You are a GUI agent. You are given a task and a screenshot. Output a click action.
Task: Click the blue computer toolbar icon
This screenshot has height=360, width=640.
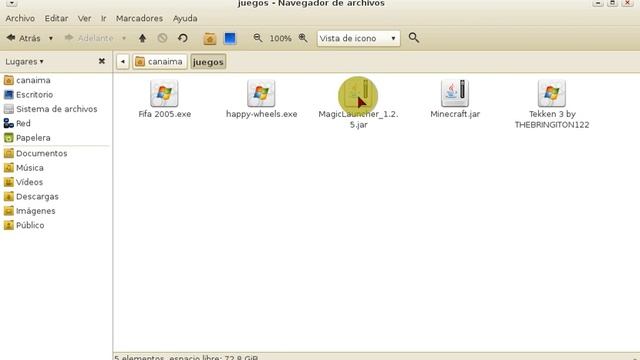[x=230, y=38]
